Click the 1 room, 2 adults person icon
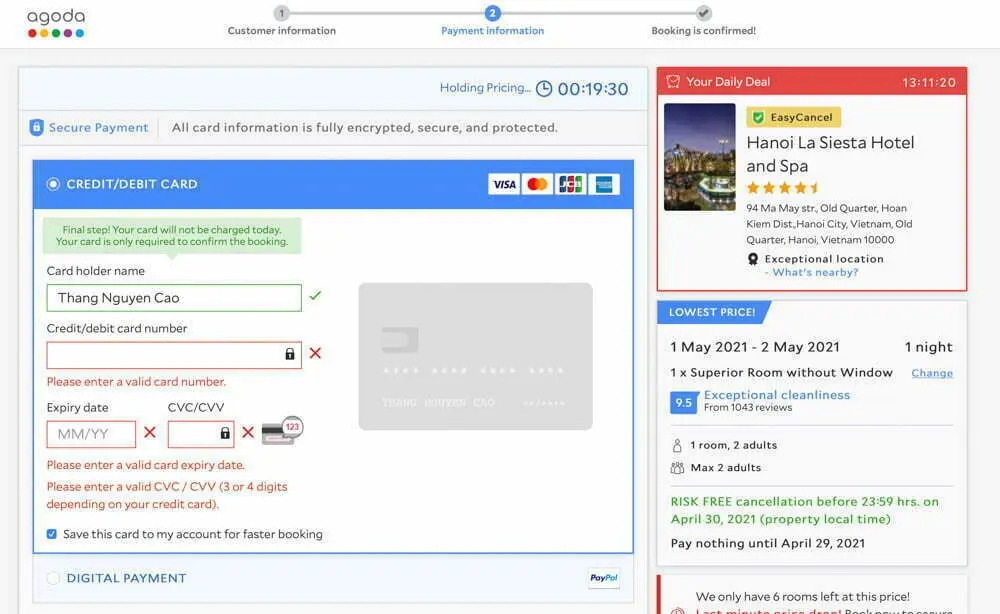 677,445
